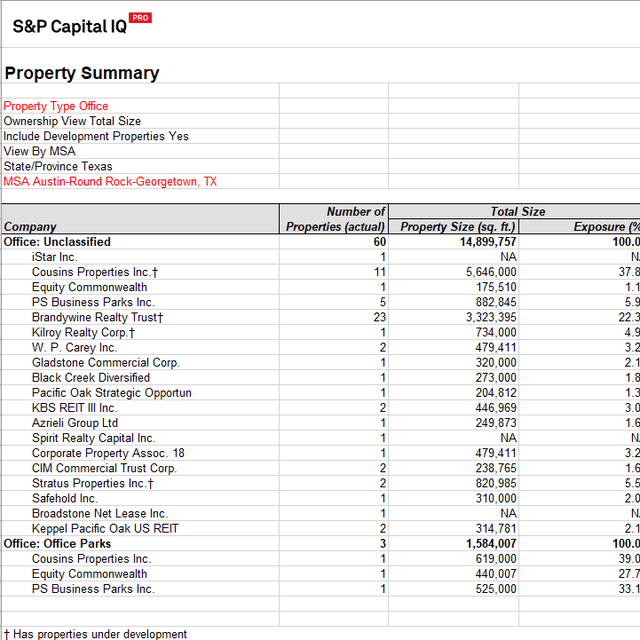Click the KBS REIT III Inc. cell
The width and height of the screenshot is (640, 640).
pyautogui.click(x=141, y=408)
